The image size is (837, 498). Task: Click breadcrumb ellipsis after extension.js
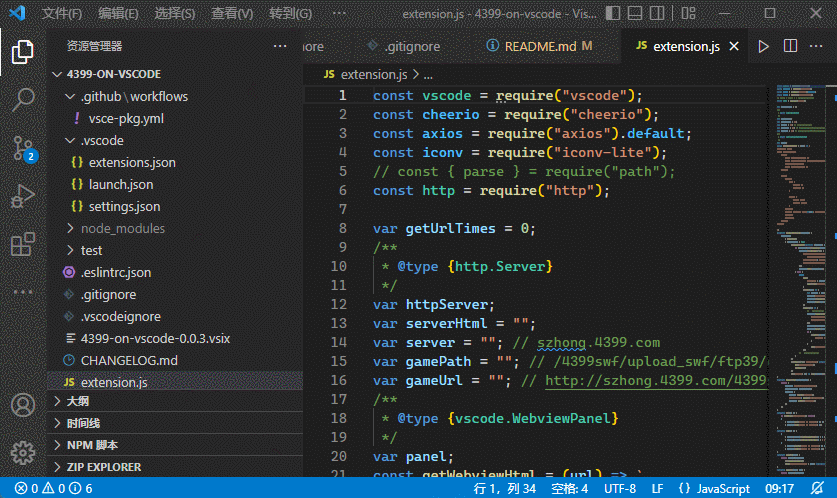(x=428, y=75)
